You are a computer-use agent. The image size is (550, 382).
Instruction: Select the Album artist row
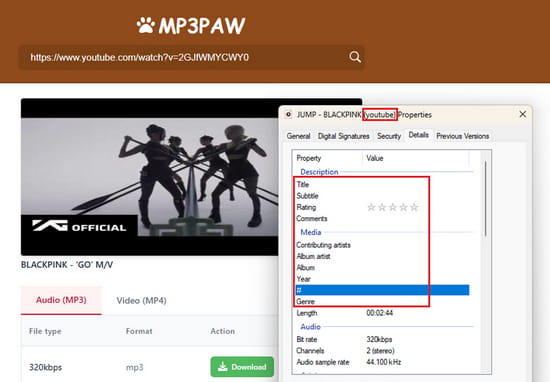[382, 256]
